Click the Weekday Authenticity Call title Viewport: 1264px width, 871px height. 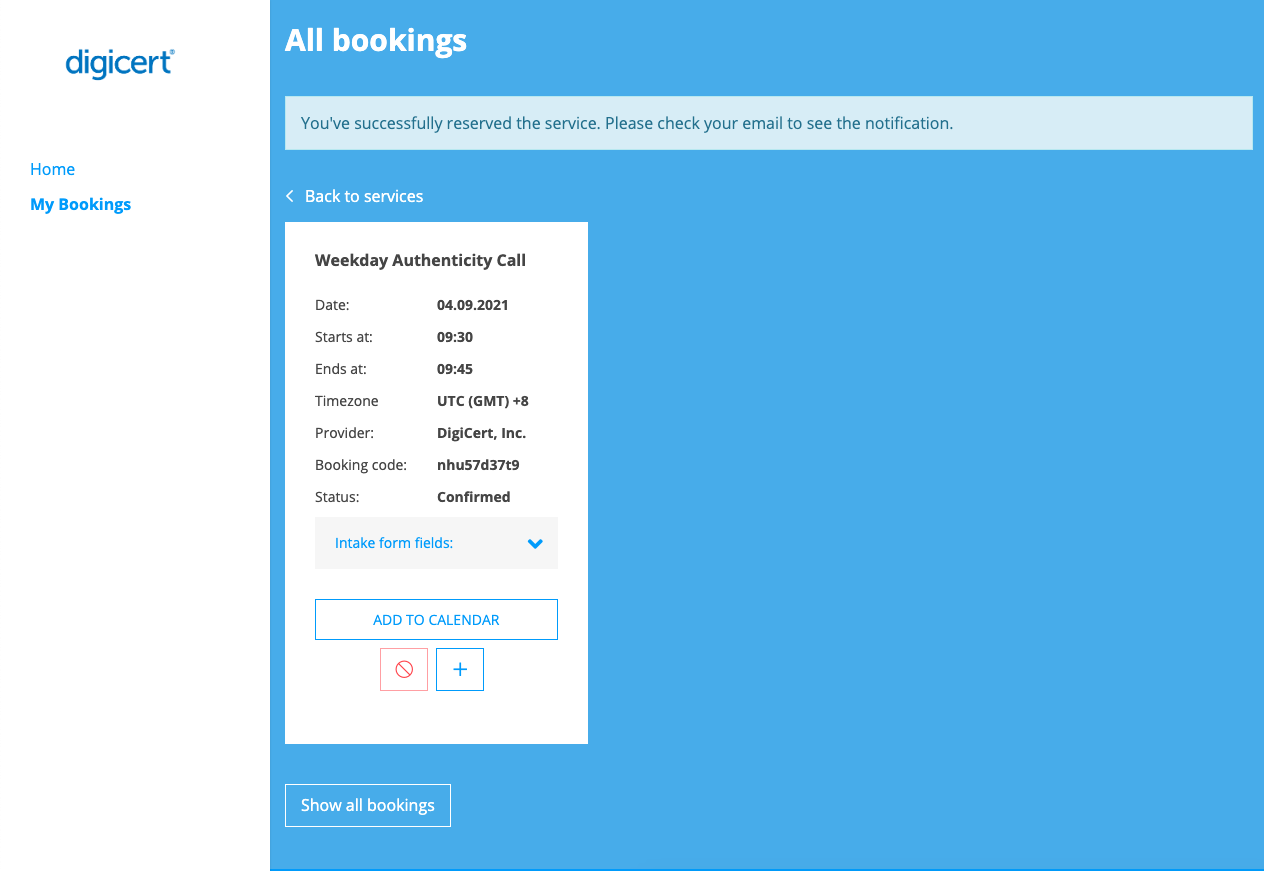pyautogui.click(x=420, y=260)
